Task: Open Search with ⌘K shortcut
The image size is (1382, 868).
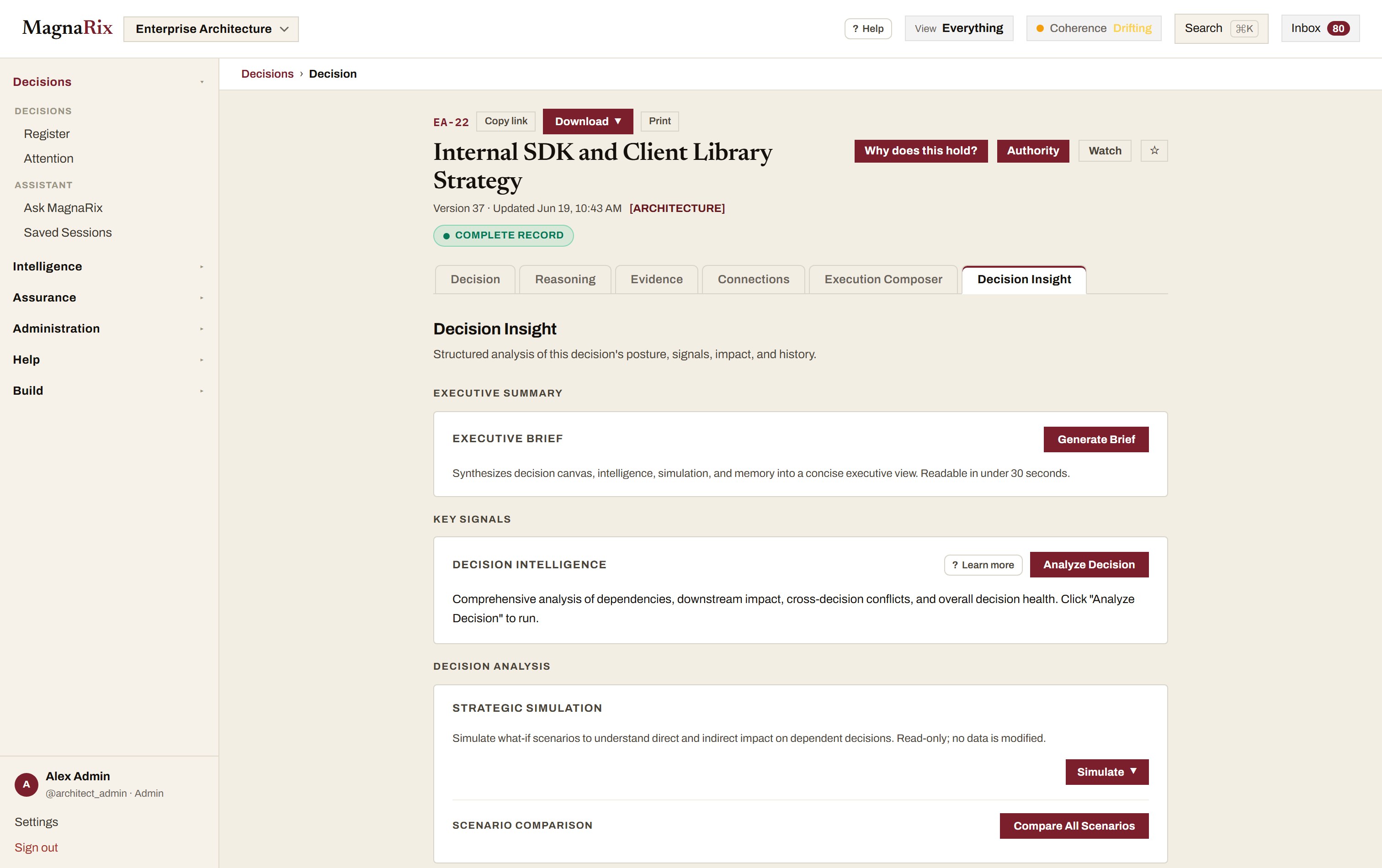Action: [1221, 28]
